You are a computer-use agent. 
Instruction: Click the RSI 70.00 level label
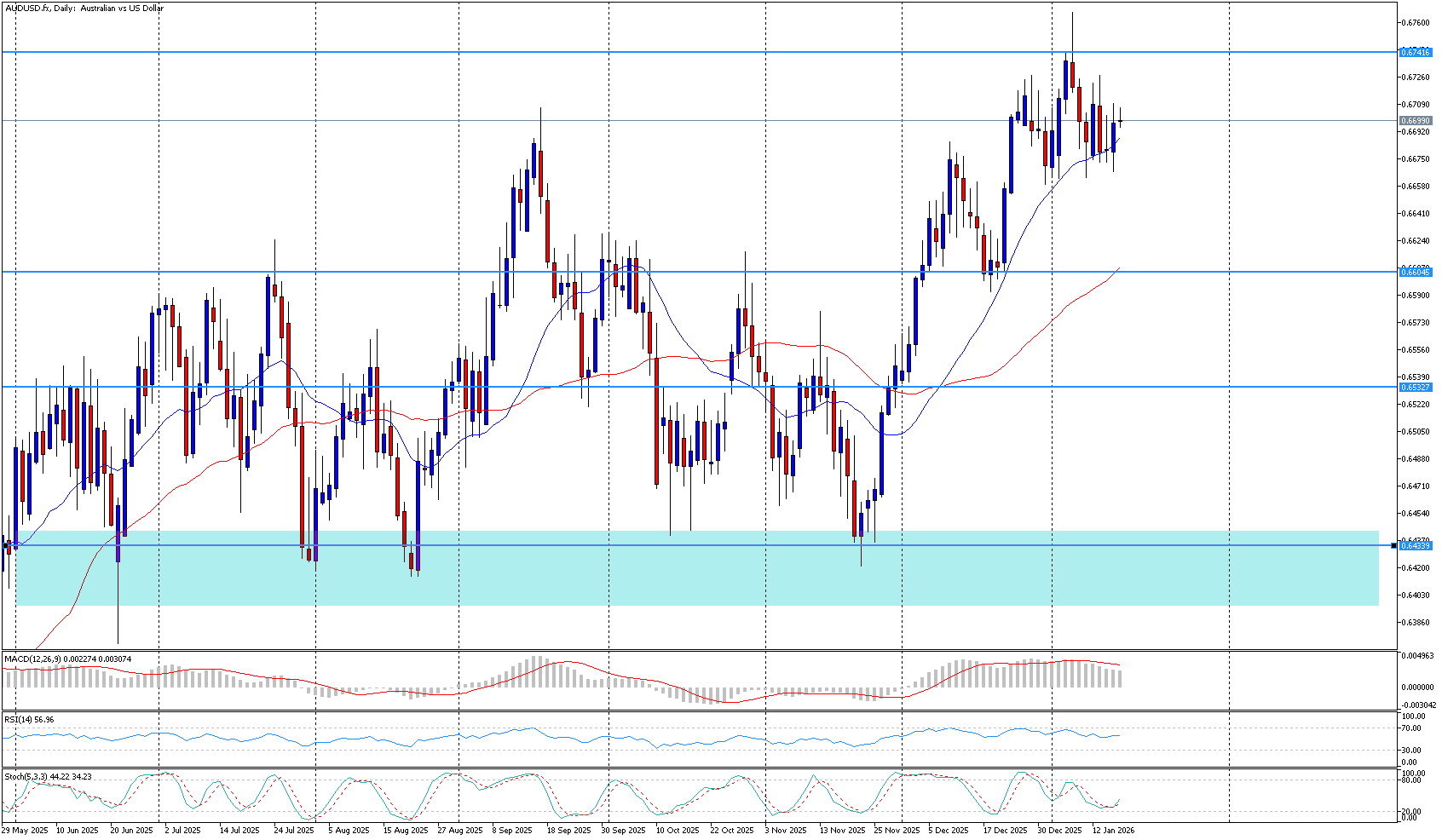(1413, 728)
